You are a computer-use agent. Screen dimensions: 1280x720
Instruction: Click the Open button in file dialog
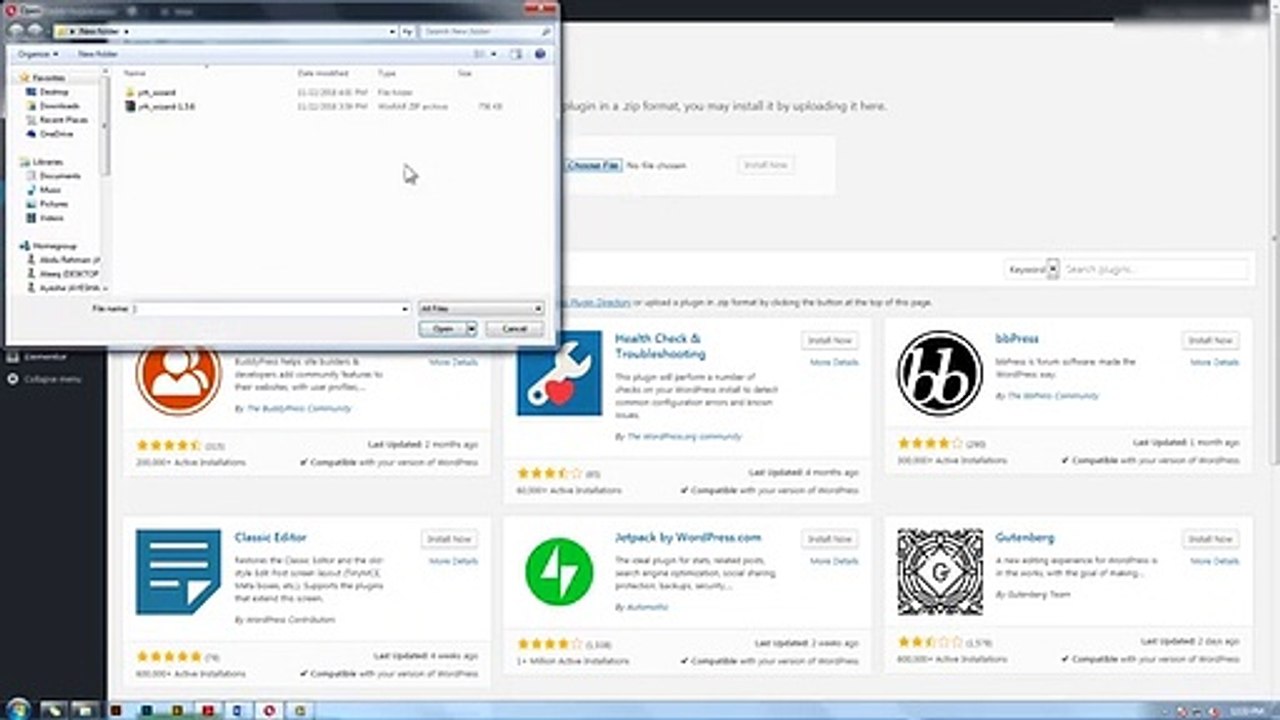443,328
